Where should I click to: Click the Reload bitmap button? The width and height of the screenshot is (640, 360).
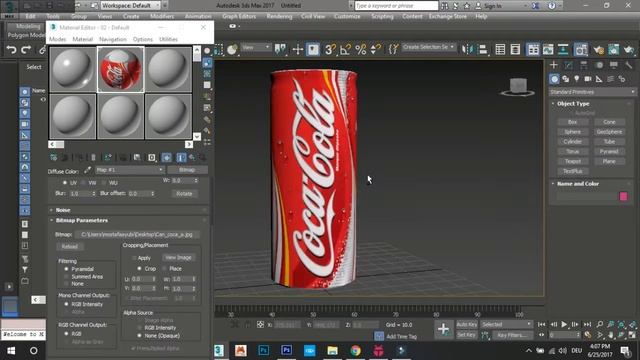click(69, 247)
